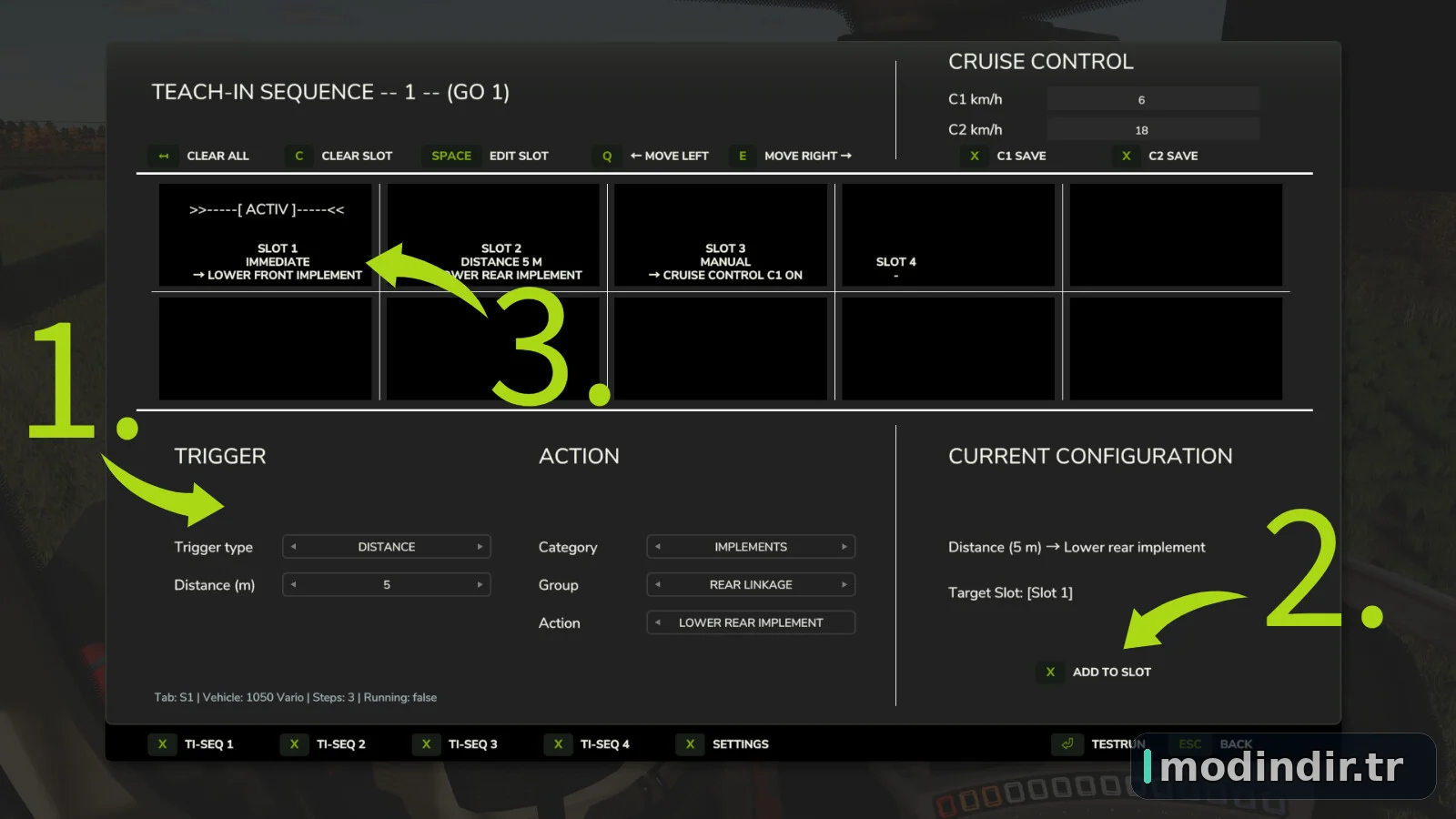Select the Slot 2 Distance 5 M tile
This screenshot has width=1456, height=819.
[493, 236]
